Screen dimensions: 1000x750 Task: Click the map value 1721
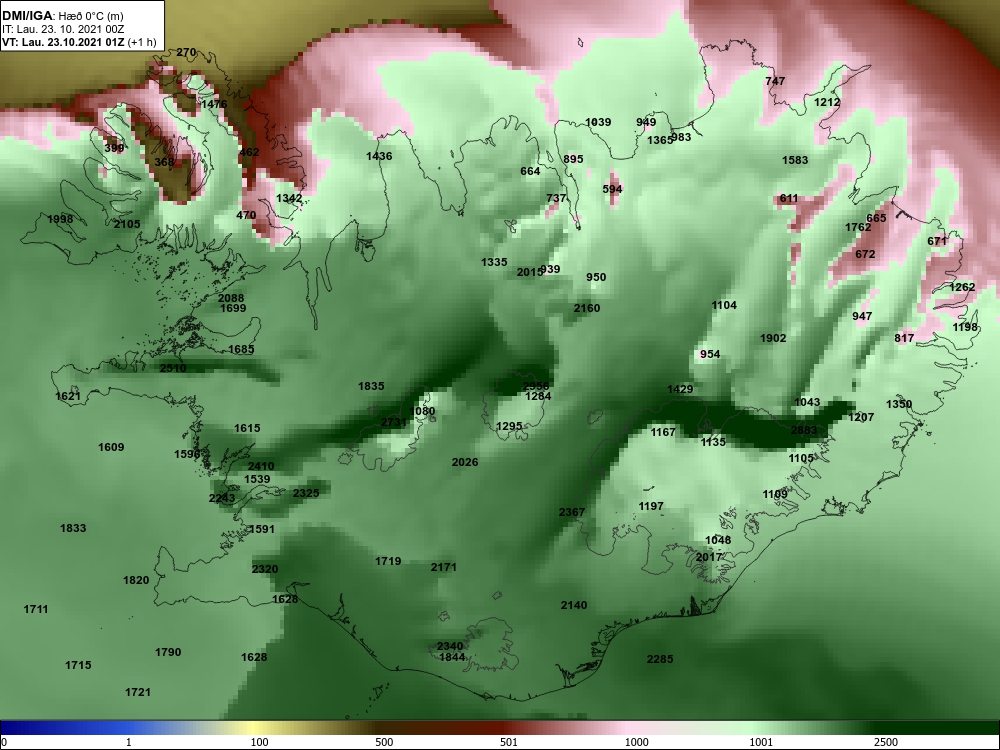[x=138, y=692]
